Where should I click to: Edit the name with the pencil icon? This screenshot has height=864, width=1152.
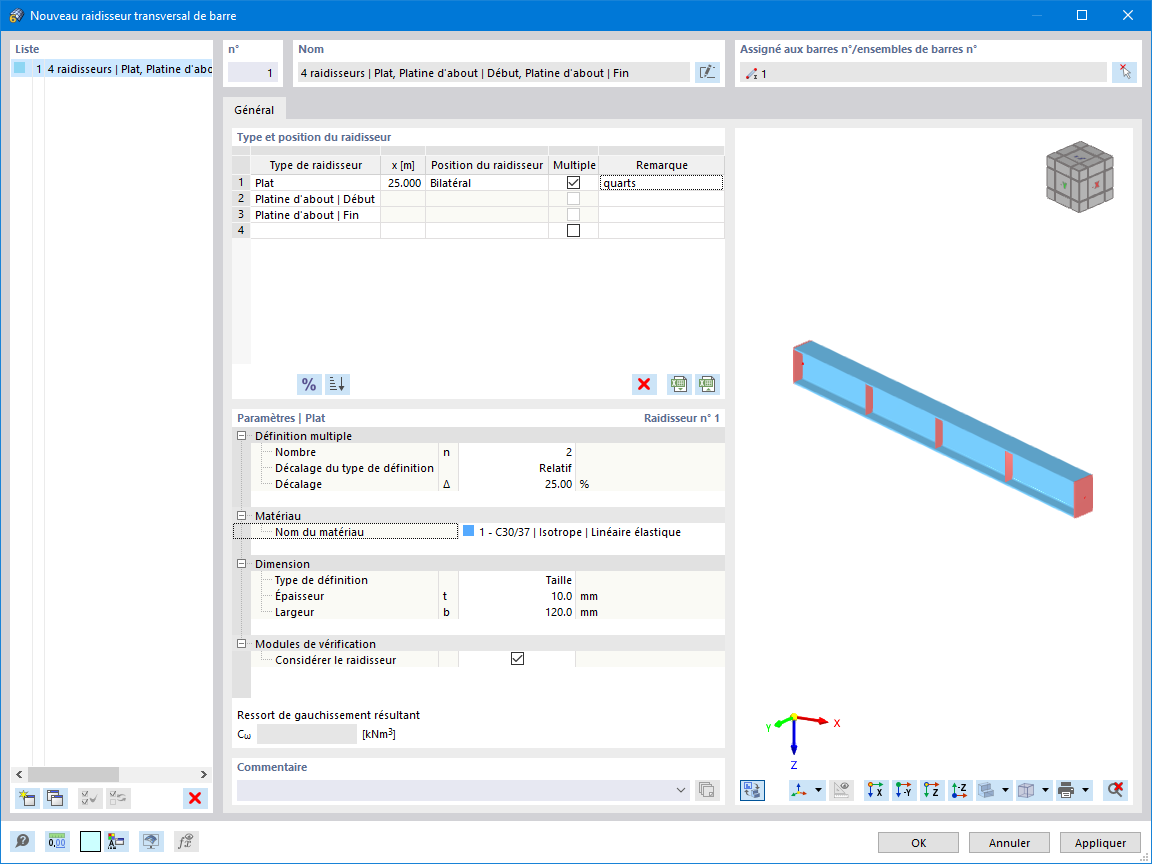point(707,72)
